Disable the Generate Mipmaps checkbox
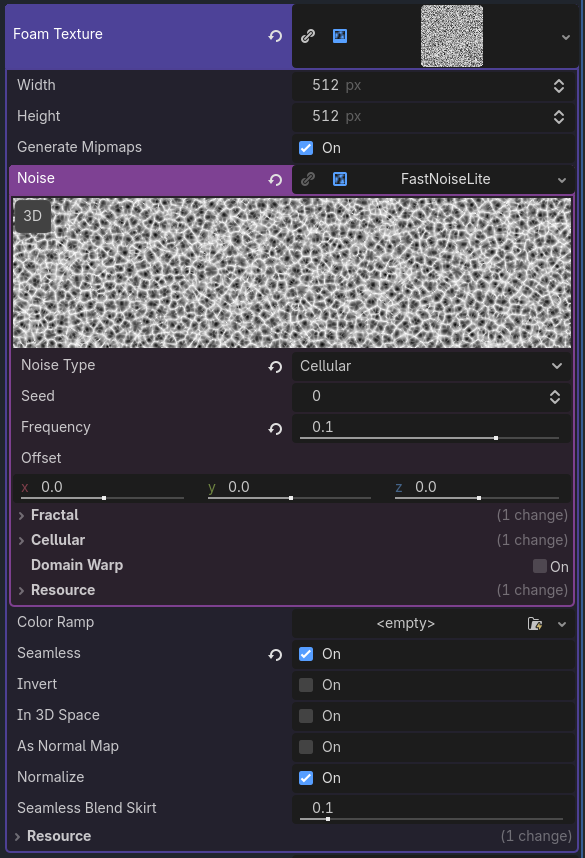585x858 pixels. click(x=305, y=147)
